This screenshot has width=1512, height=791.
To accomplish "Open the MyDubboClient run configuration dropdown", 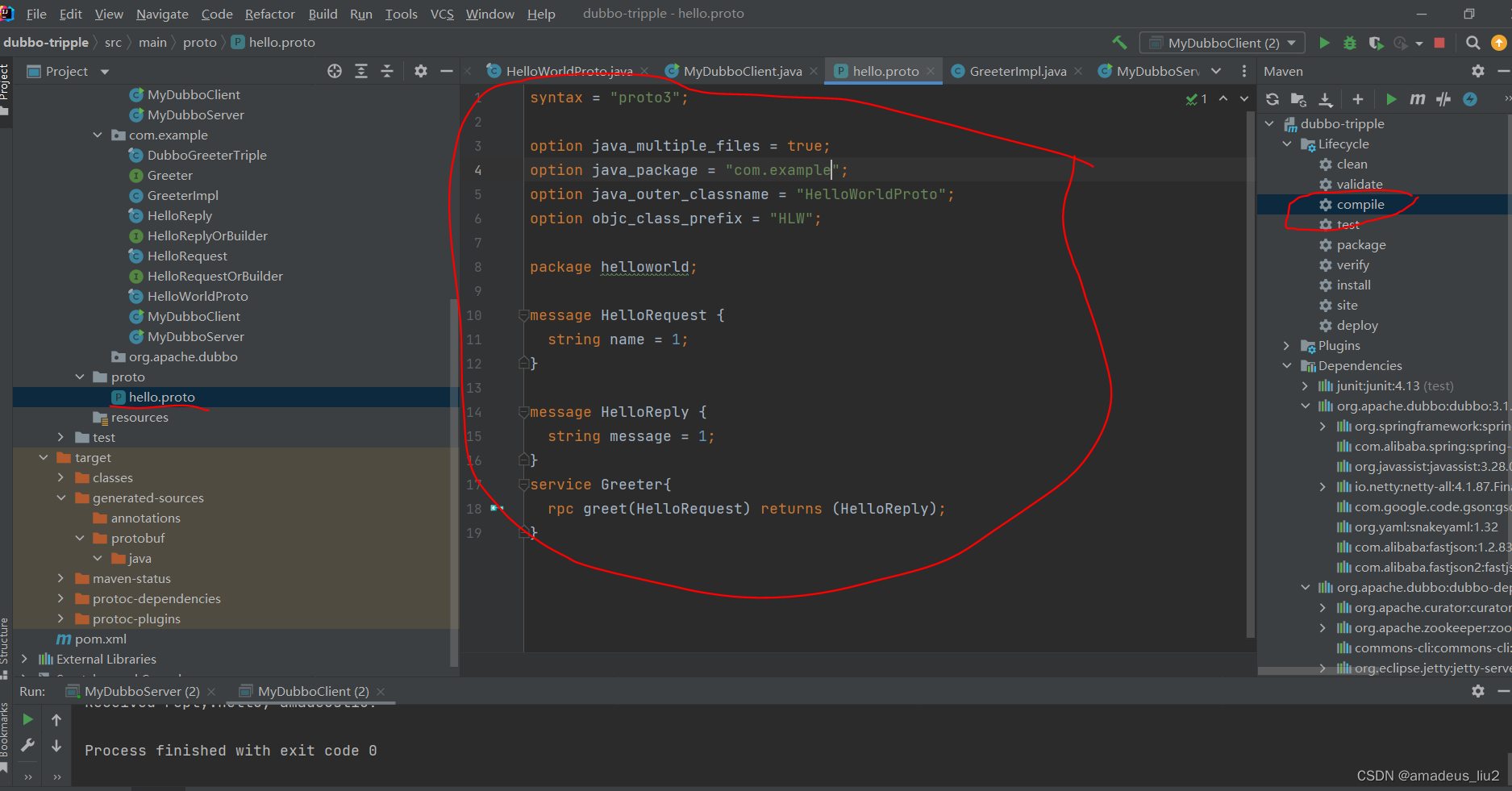I will click(x=1223, y=43).
